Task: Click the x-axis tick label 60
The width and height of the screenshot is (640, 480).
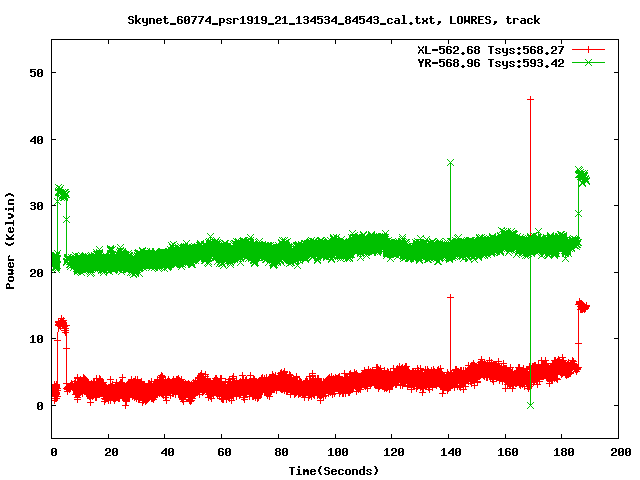Action: coord(224,452)
